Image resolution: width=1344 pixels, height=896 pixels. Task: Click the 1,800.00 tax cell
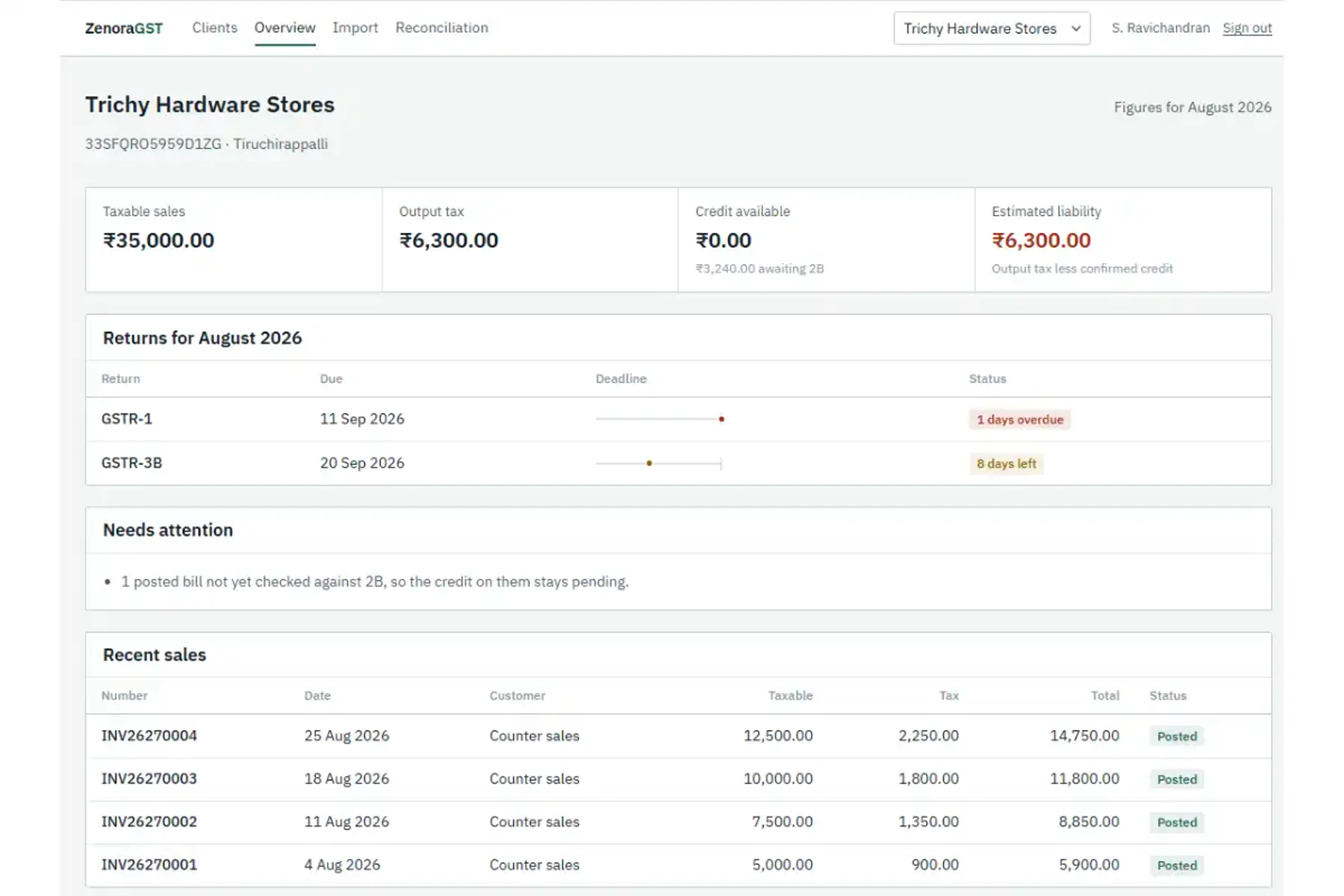[929, 779]
